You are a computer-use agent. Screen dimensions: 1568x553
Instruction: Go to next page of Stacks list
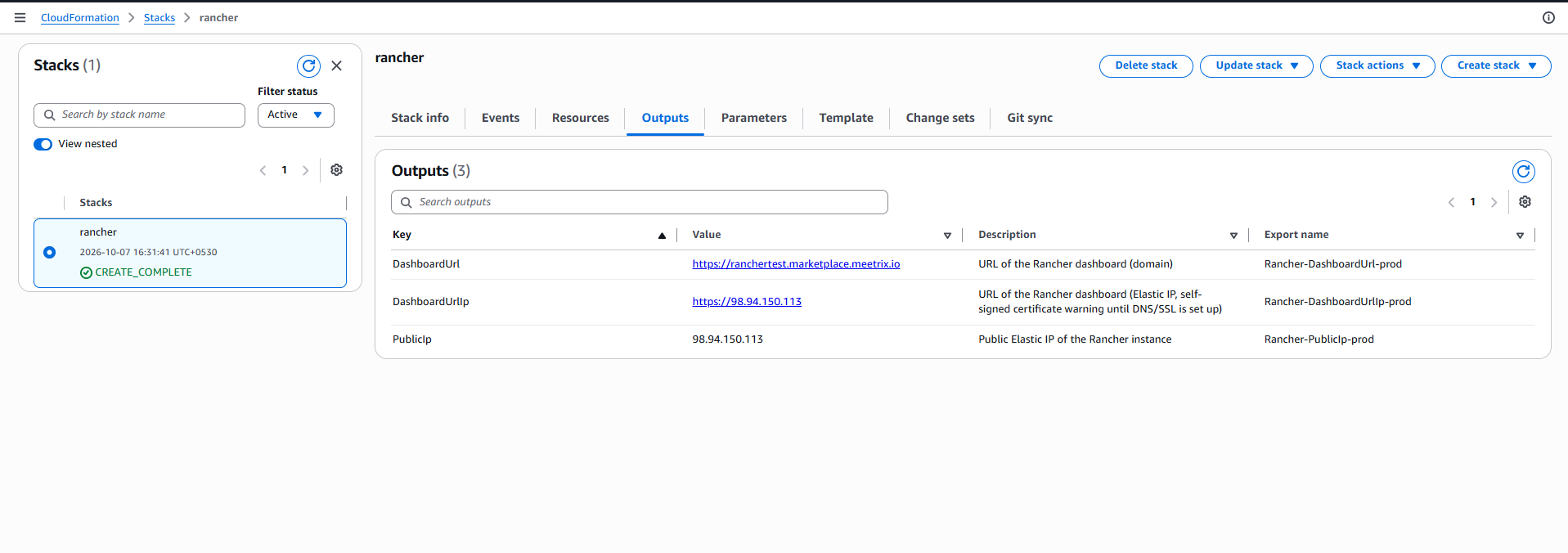305,170
